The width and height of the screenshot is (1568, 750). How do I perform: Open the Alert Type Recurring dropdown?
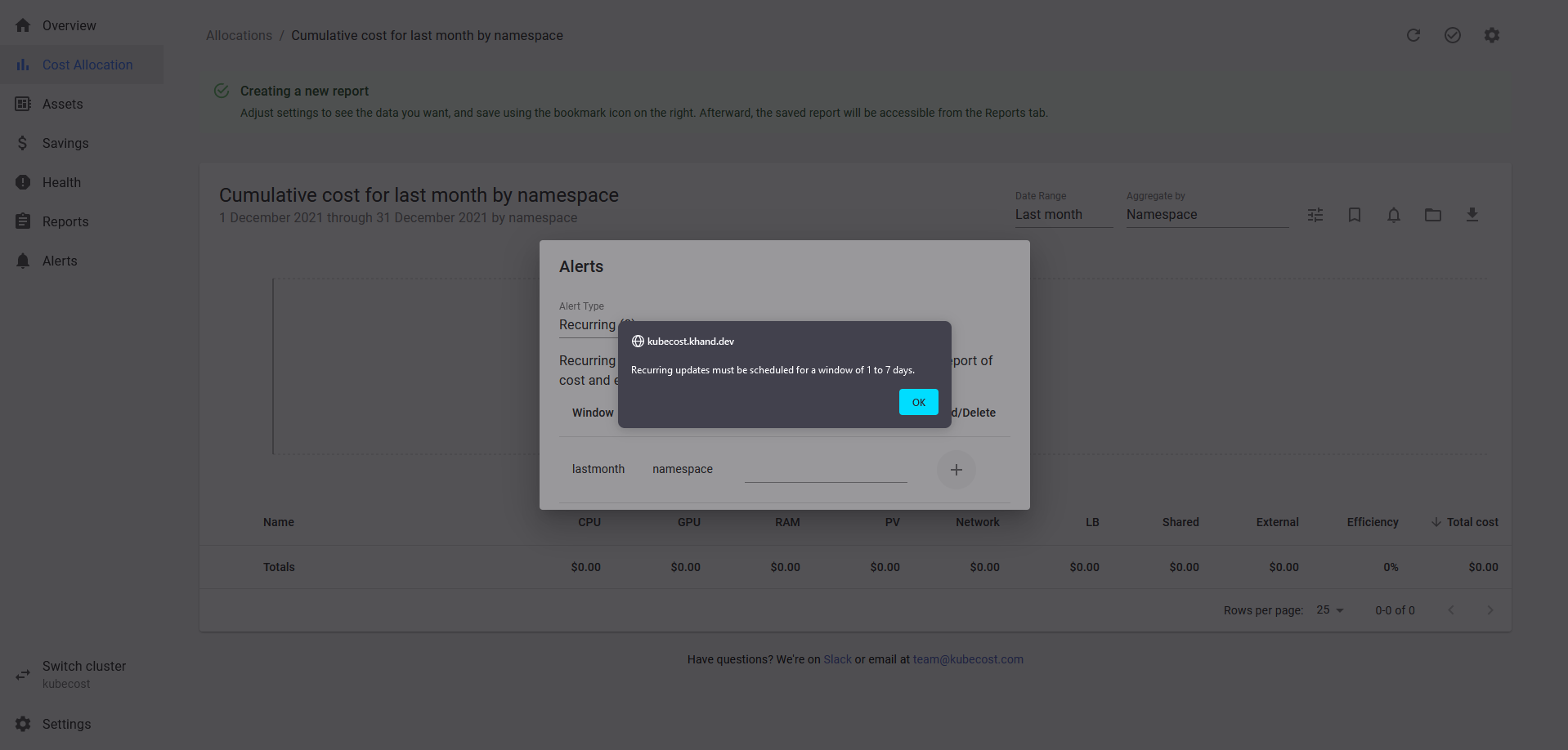click(588, 325)
